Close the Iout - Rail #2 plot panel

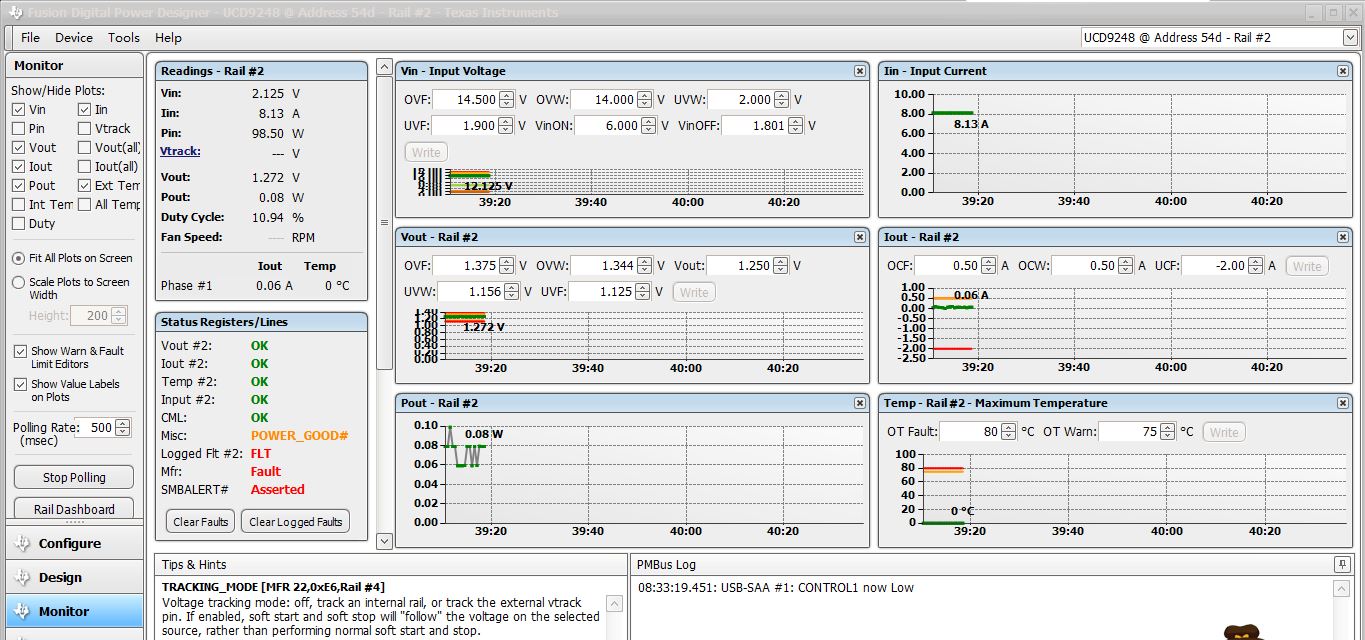[x=1343, y=237]
